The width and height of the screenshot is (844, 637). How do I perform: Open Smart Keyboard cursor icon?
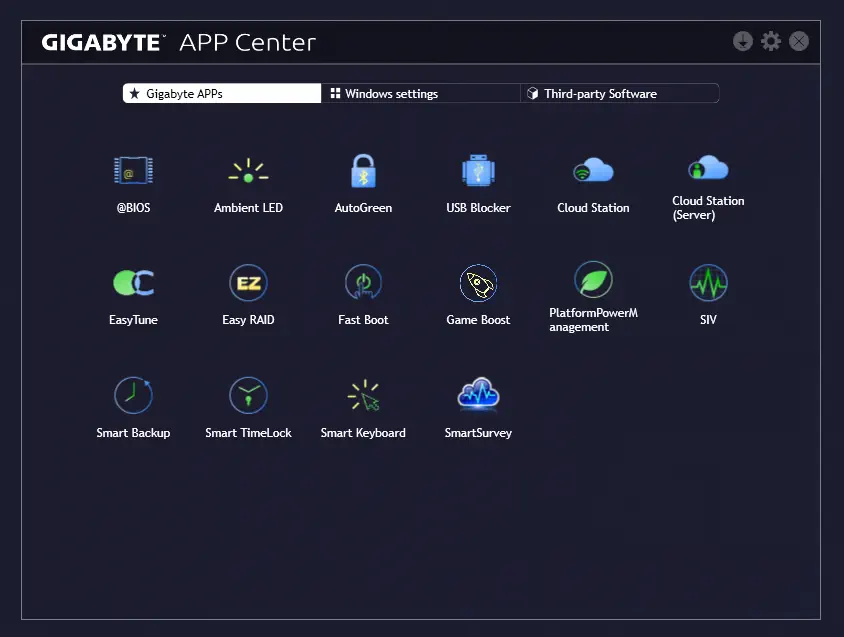pos(363,395)
